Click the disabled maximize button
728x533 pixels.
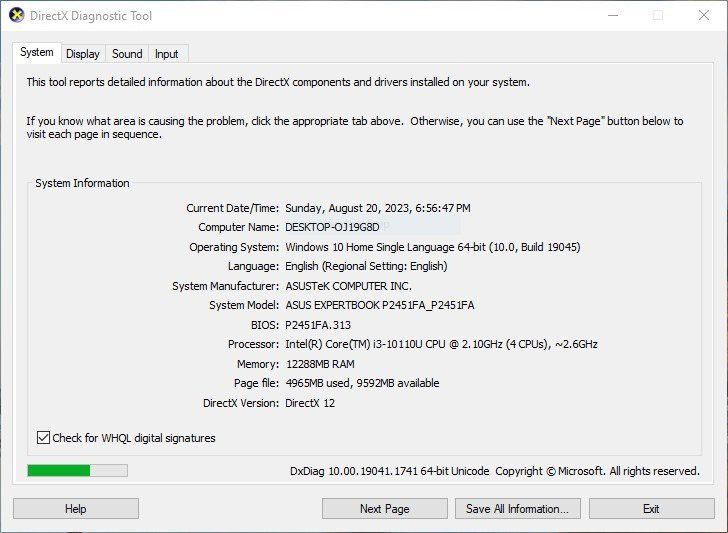[658, 15]
